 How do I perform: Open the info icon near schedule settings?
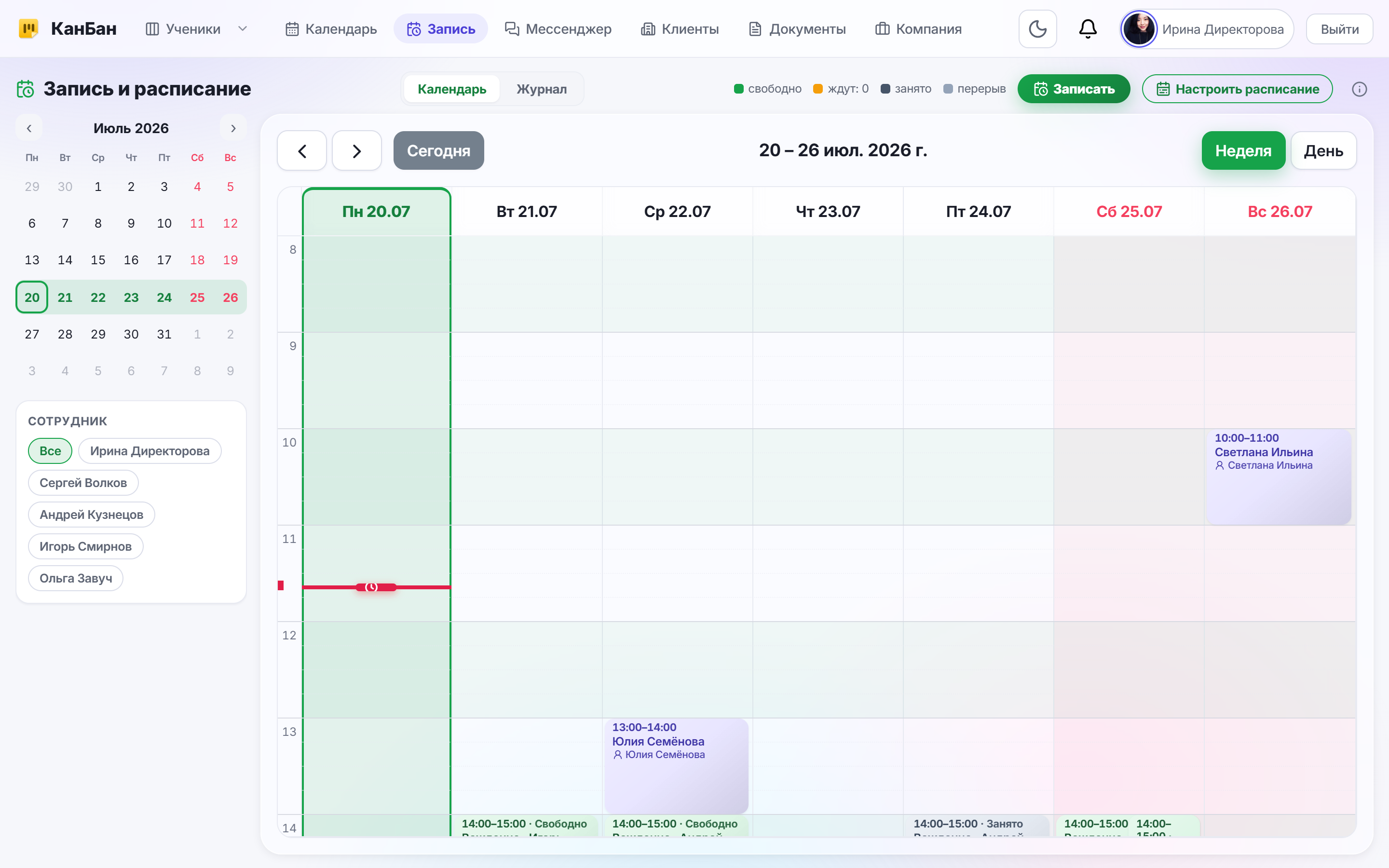pos(1359,89)
